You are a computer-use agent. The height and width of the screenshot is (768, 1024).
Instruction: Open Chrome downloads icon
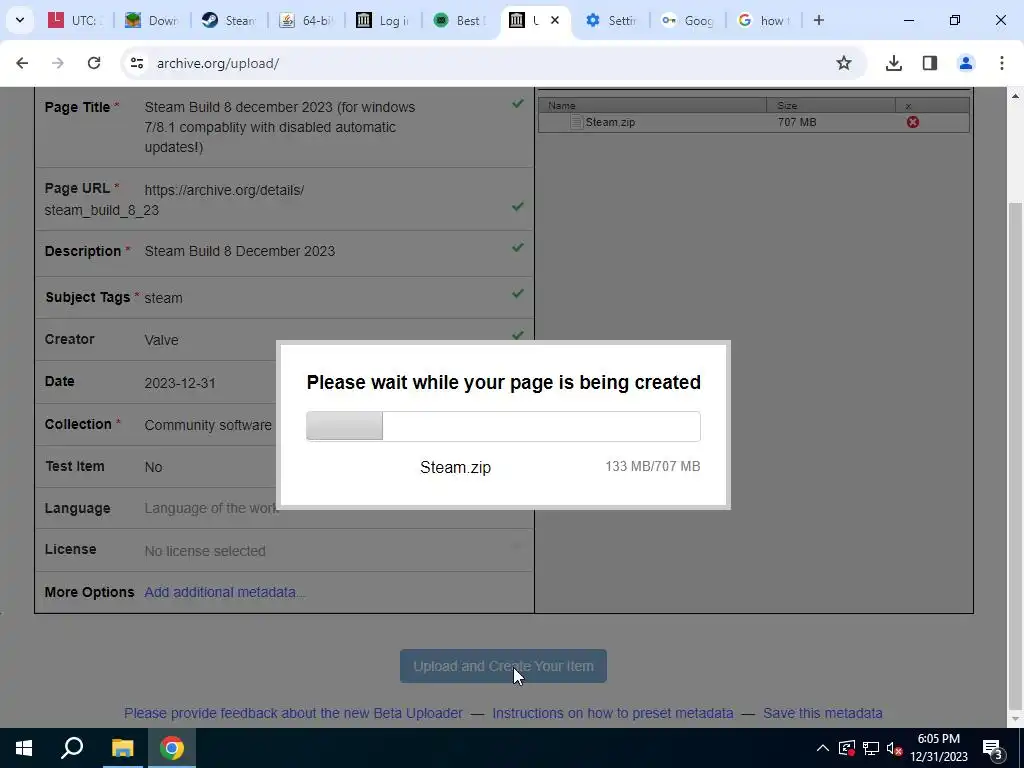coord(893,63)
